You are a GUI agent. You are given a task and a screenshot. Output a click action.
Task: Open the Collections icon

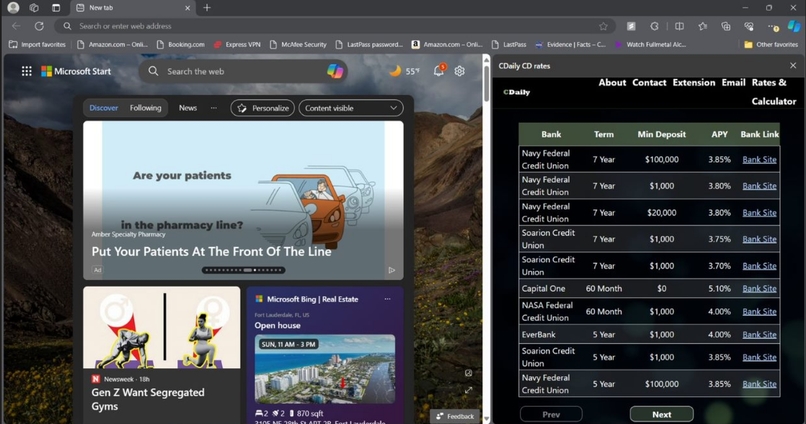point(726,26)
